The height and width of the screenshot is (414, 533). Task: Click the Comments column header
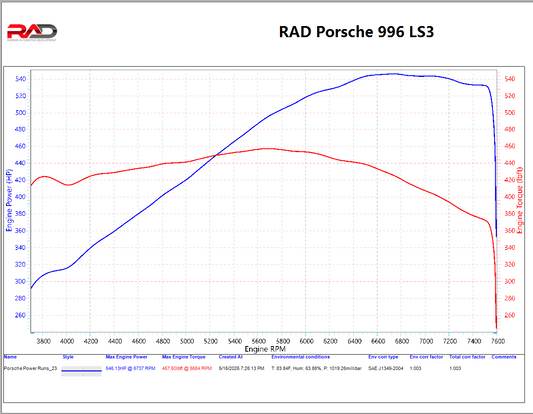coord(504,357)
